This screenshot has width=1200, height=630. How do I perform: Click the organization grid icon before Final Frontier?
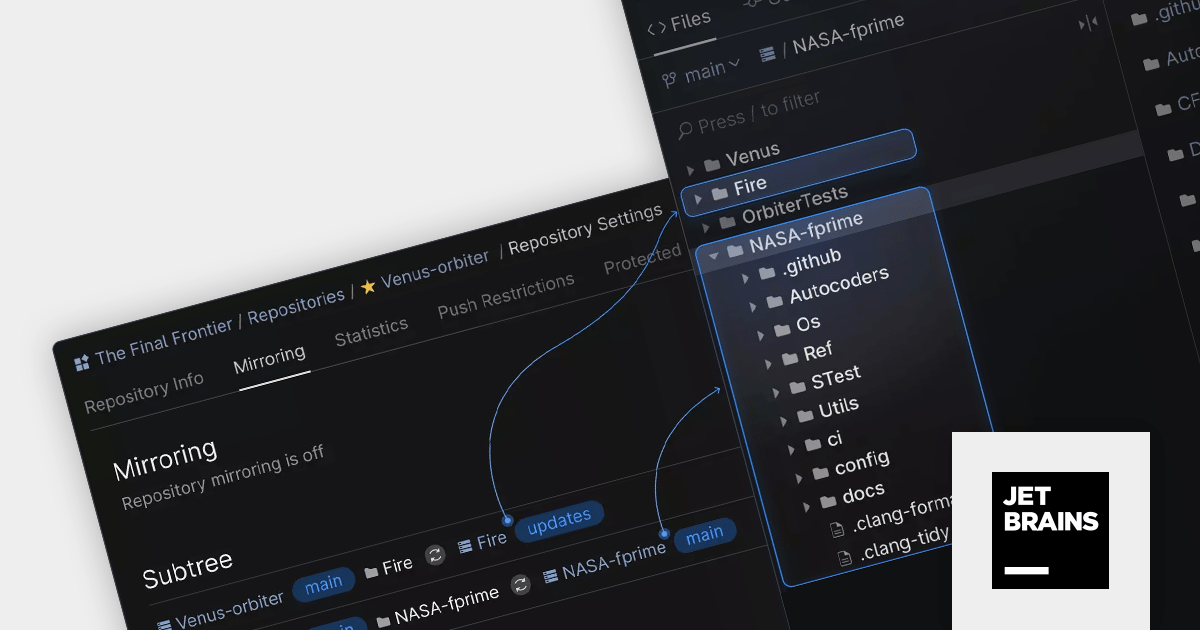point(81,362)
